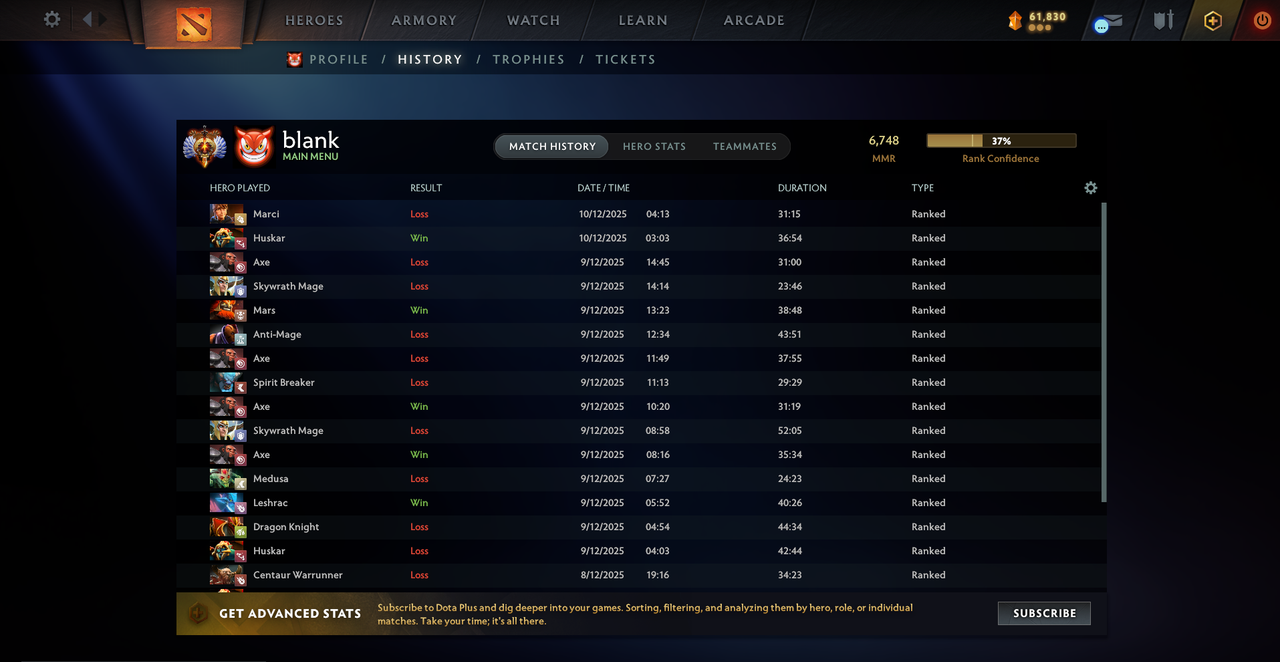Click Dota Plus icon in advanced stats banner
Viewport: 1280px width, 662px height.
click(199, 613)
